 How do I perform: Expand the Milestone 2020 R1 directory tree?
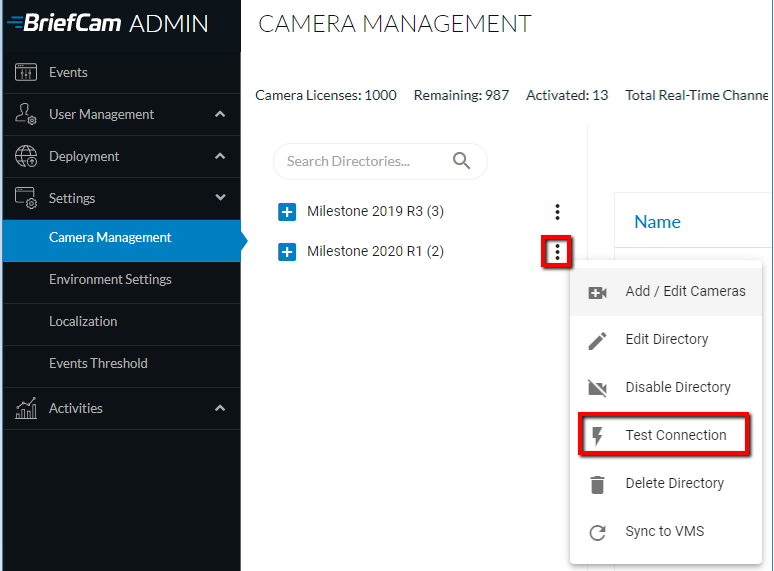(x=287, y=252)
